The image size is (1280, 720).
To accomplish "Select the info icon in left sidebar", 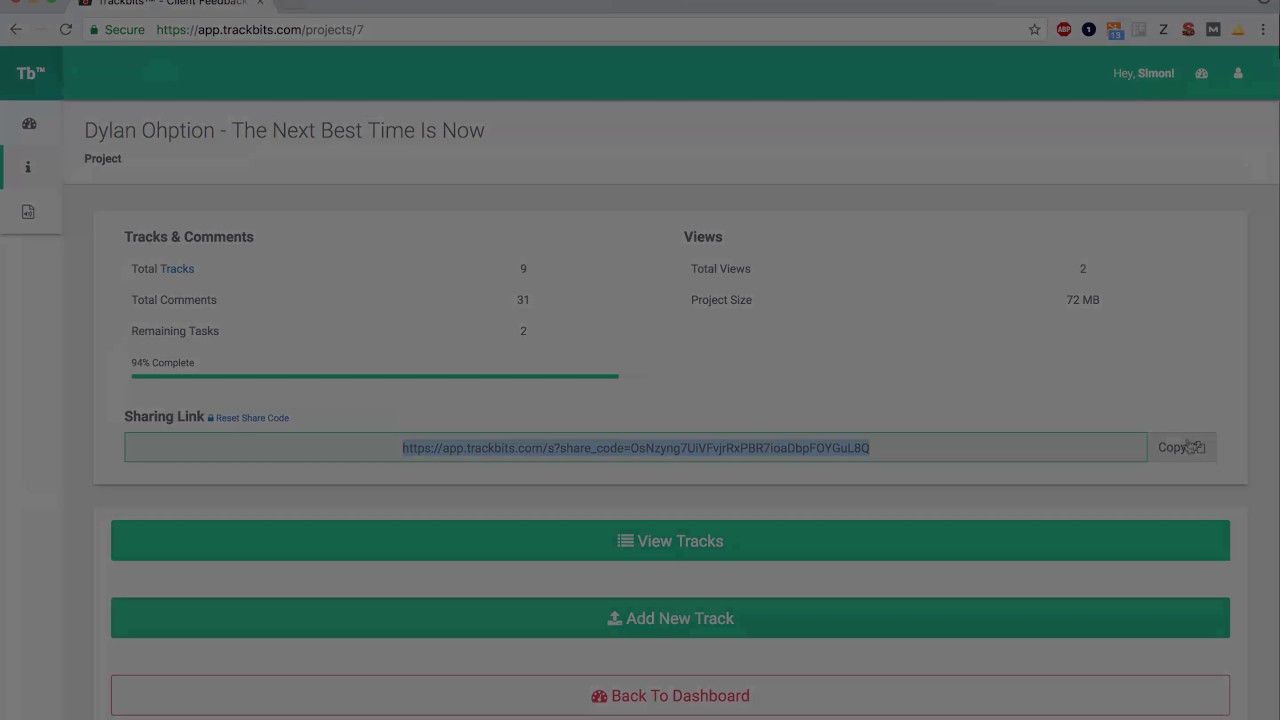I will (28, 167).
